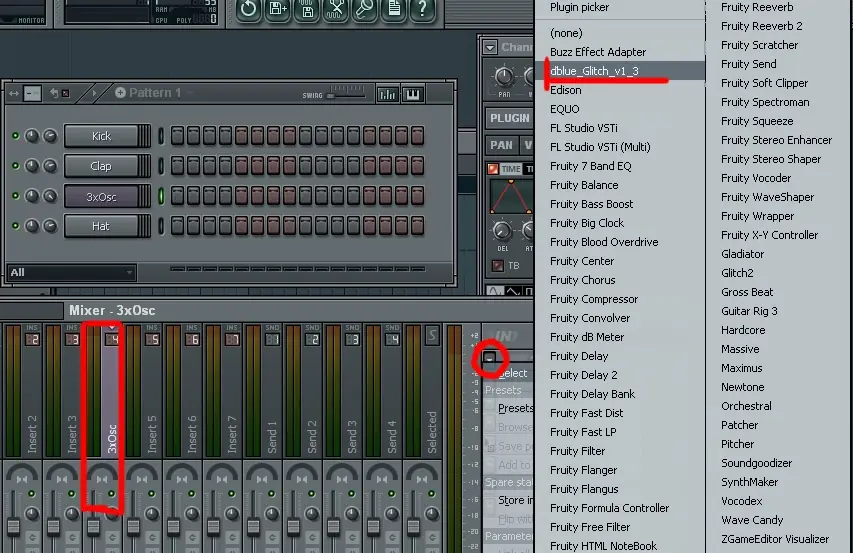853x553 pixels.
Task: Click the PAN knob in Channel settings
Action: click(504, 77)
